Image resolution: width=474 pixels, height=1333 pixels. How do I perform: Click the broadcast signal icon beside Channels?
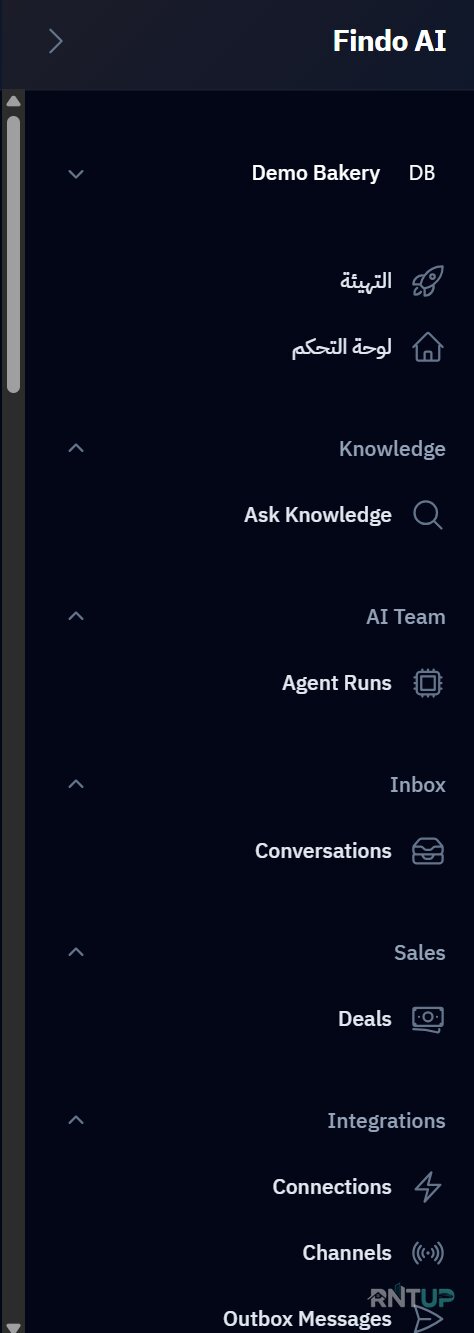pyautogui.click(x=428, y=1253)
